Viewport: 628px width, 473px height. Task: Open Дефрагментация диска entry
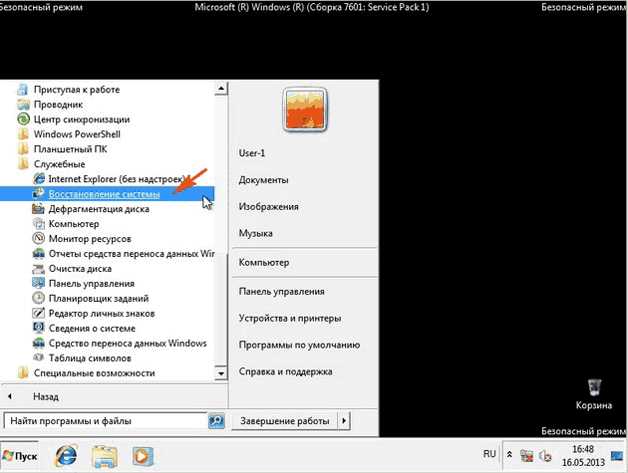pyautogui.click(x=99, y=209)
